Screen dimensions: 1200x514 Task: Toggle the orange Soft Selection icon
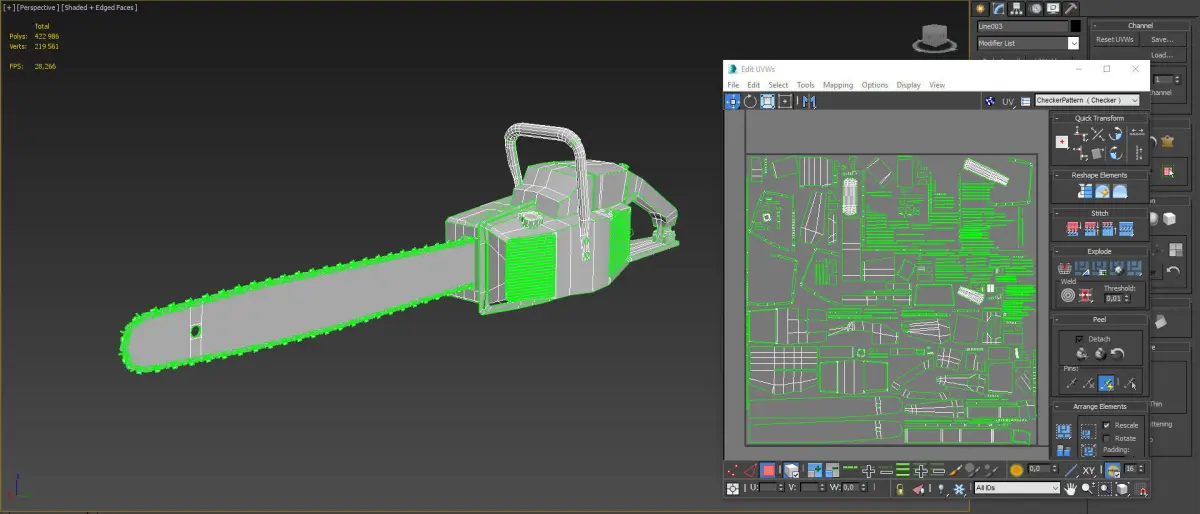pyautogui.click(x=1017, y=470)
